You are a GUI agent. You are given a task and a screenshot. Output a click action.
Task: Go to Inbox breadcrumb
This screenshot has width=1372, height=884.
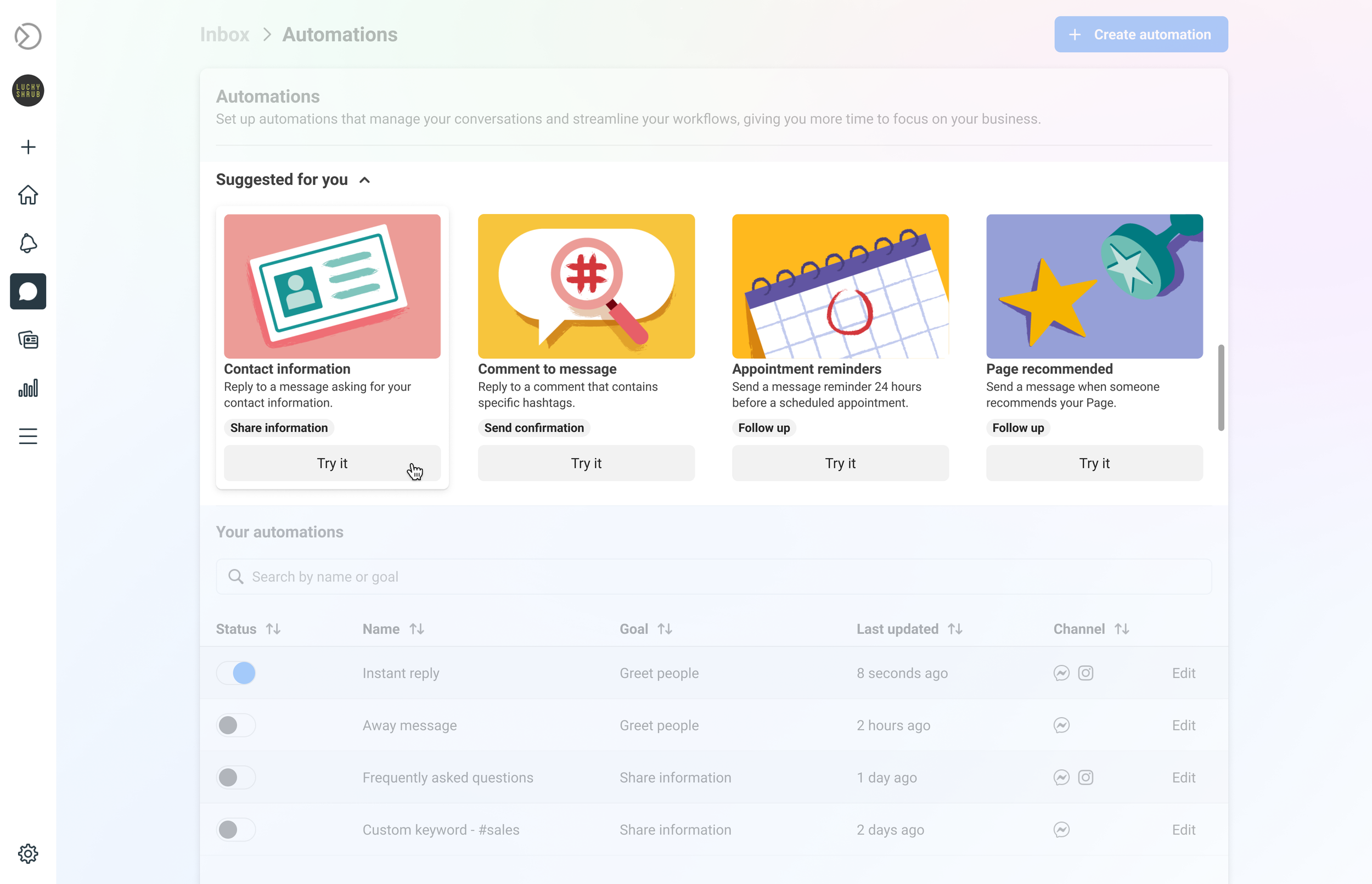(x=224, y=35)
